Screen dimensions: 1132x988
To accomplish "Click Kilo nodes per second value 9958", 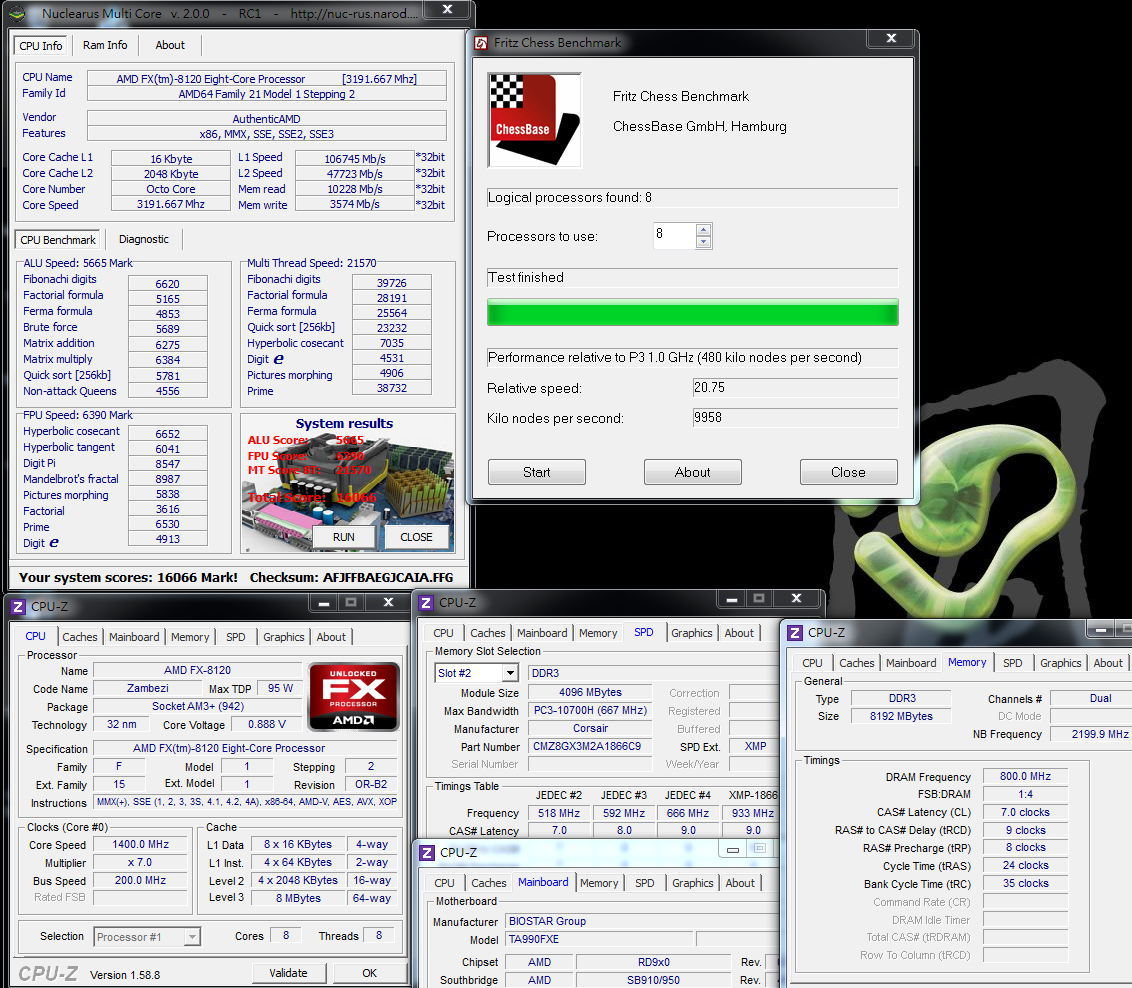I will pyautogui.click(x=795, y=417).
